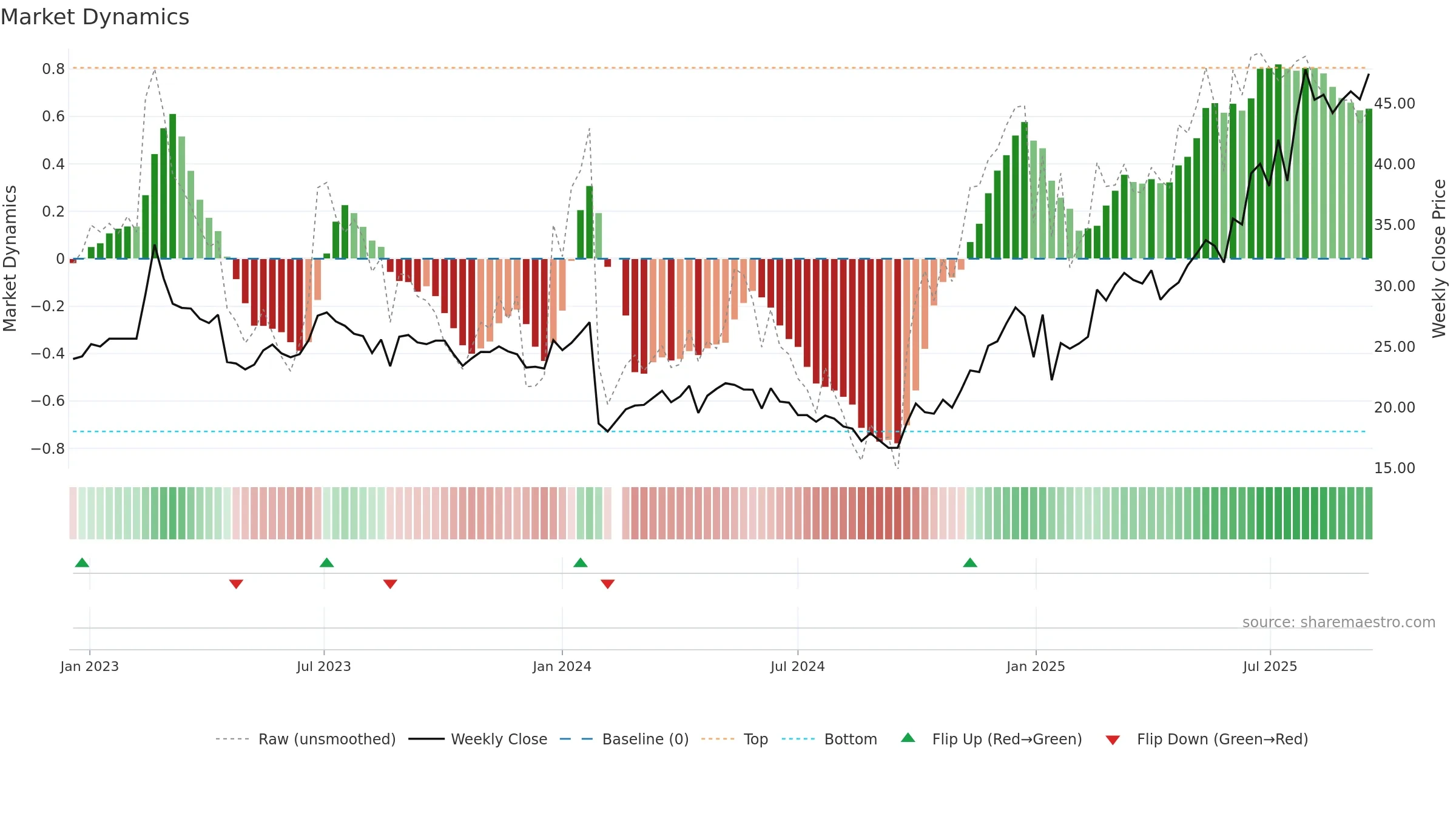
Task: Click the vertical Market Dynamics axis title
Action: click(10, 258)
